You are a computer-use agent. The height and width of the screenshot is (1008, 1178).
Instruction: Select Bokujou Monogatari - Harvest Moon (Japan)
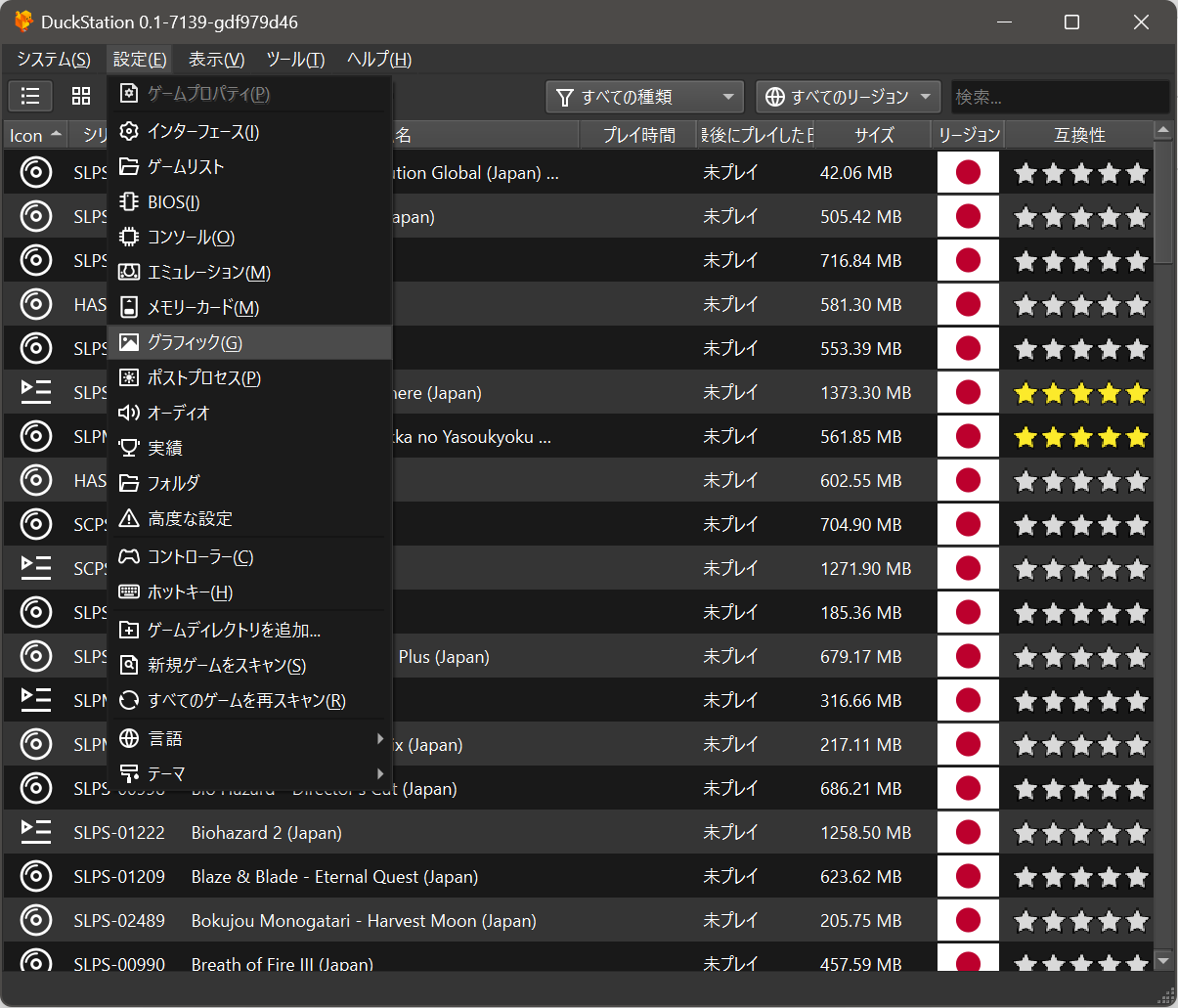[364, 921]
